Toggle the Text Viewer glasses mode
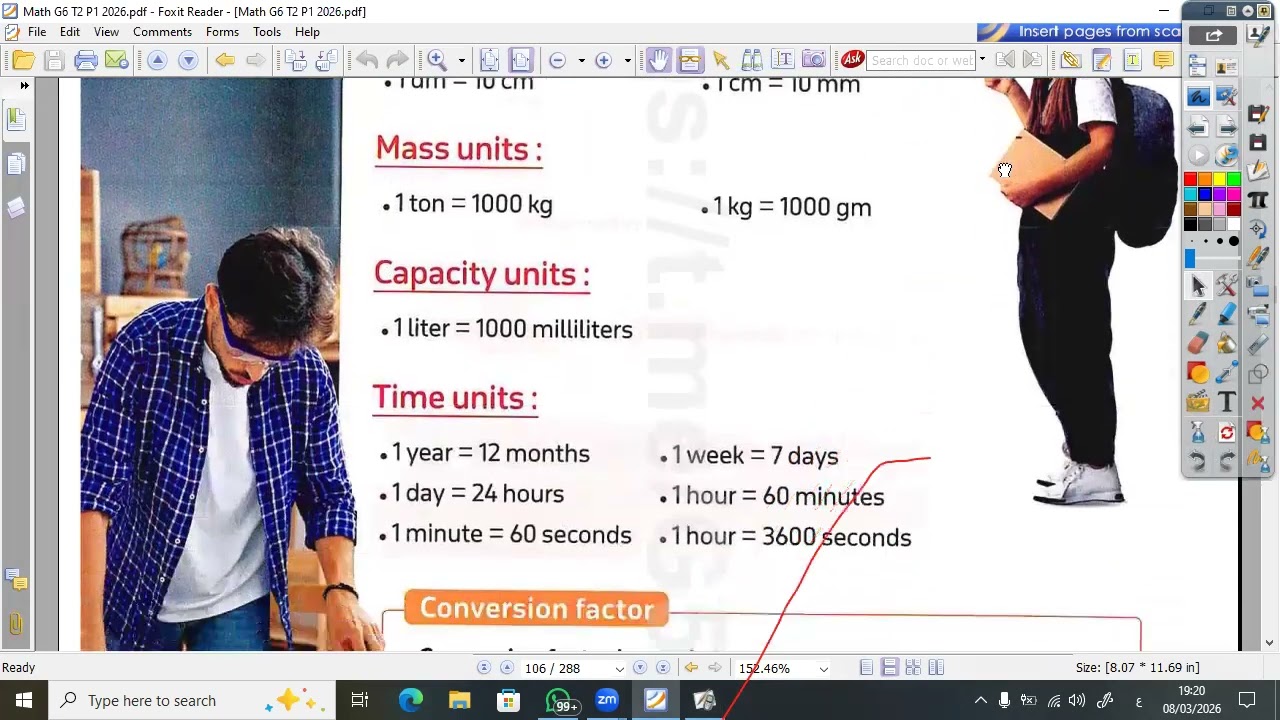The image size is (1280, 720). 690,61
